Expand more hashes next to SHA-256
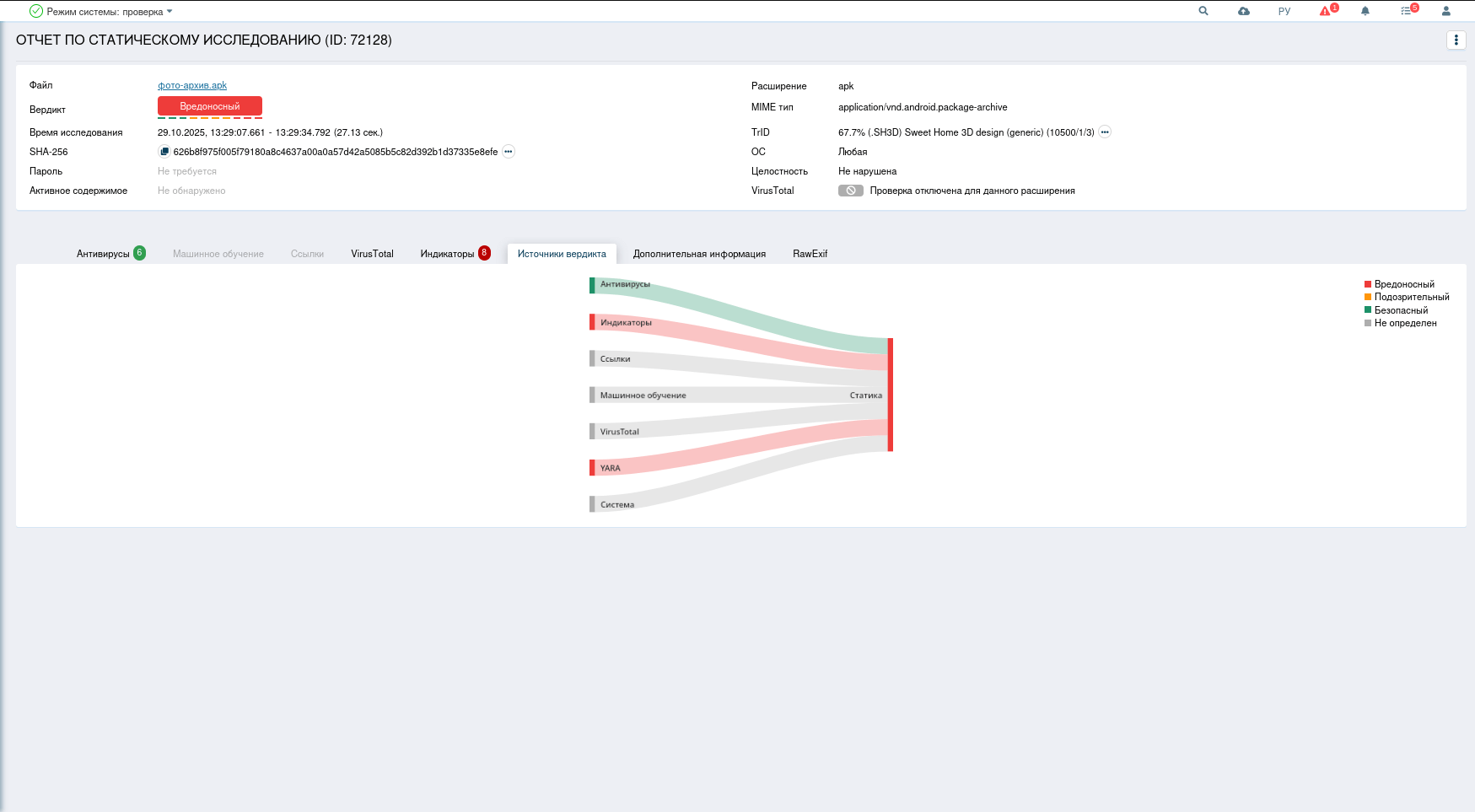The width and height of the screenshot is (1475, 812). (x=509, y=152)
